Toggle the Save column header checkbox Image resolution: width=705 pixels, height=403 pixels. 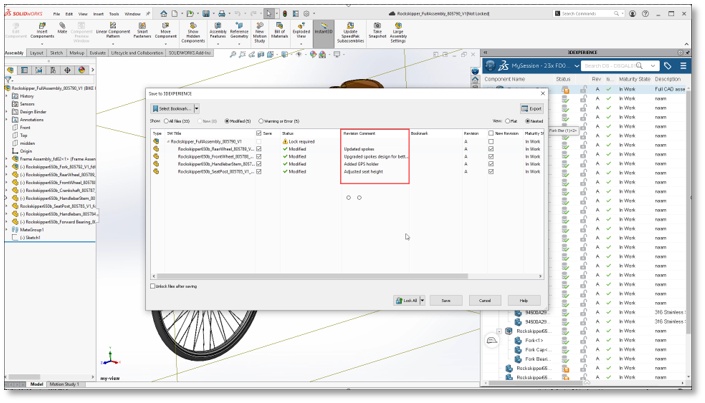pyautogui.click(x=259, y=134)
